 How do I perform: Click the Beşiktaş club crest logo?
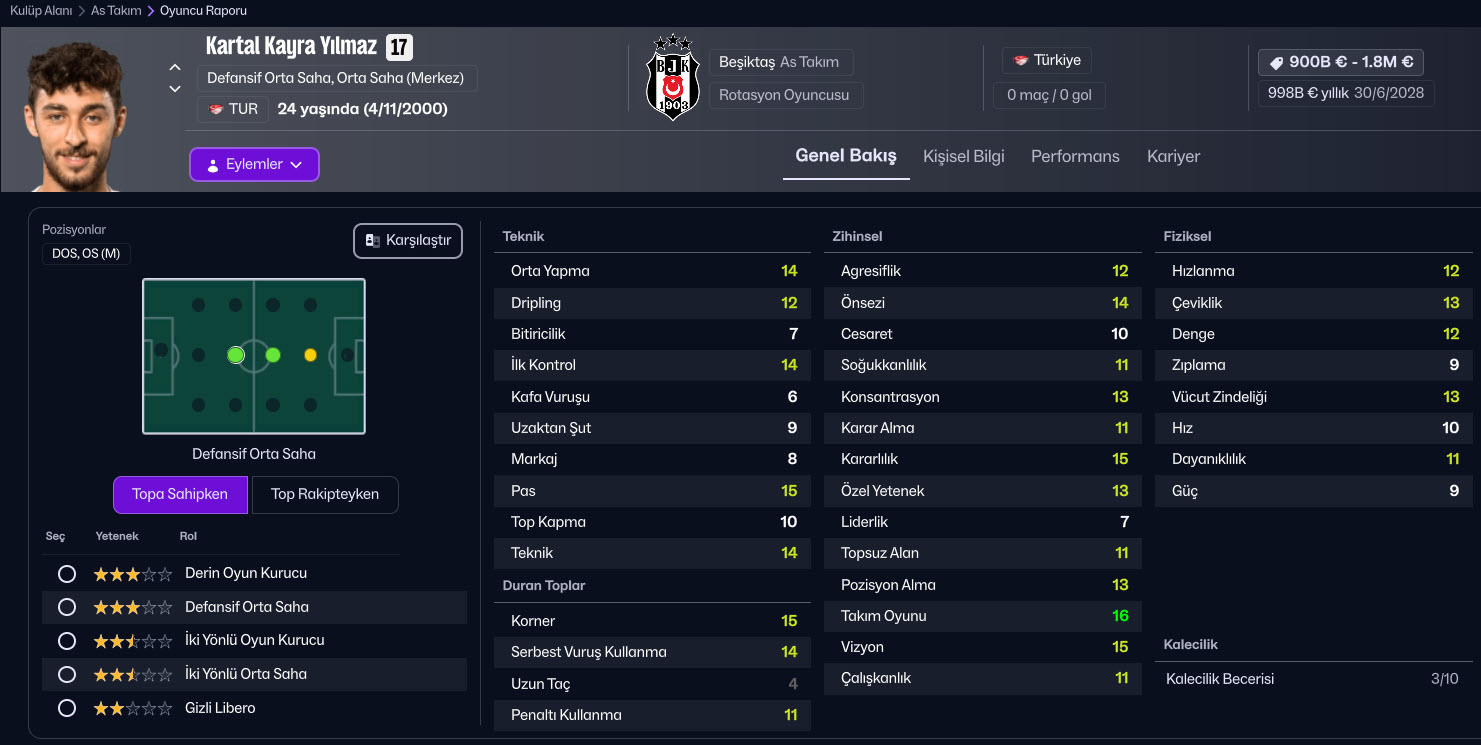click(673, 77)
